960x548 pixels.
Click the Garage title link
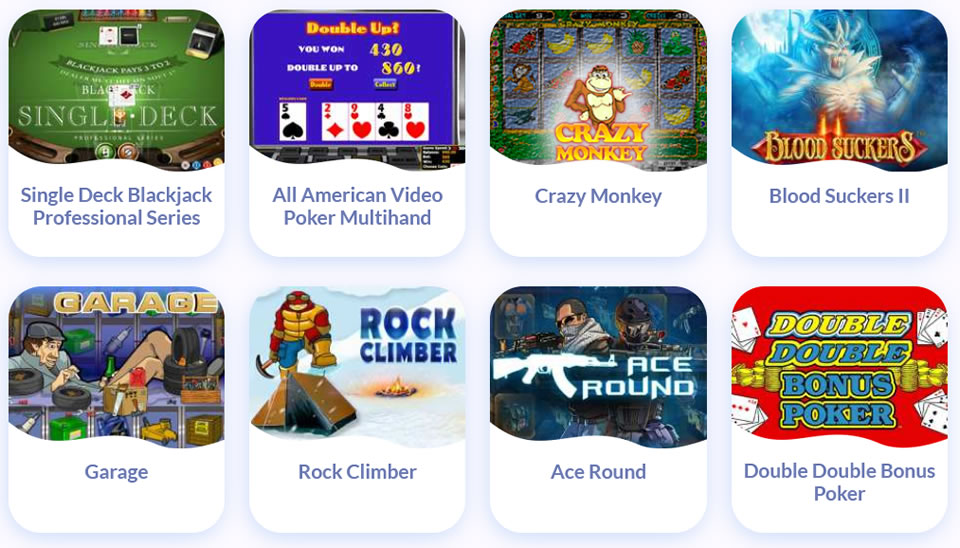coord(116,472)
